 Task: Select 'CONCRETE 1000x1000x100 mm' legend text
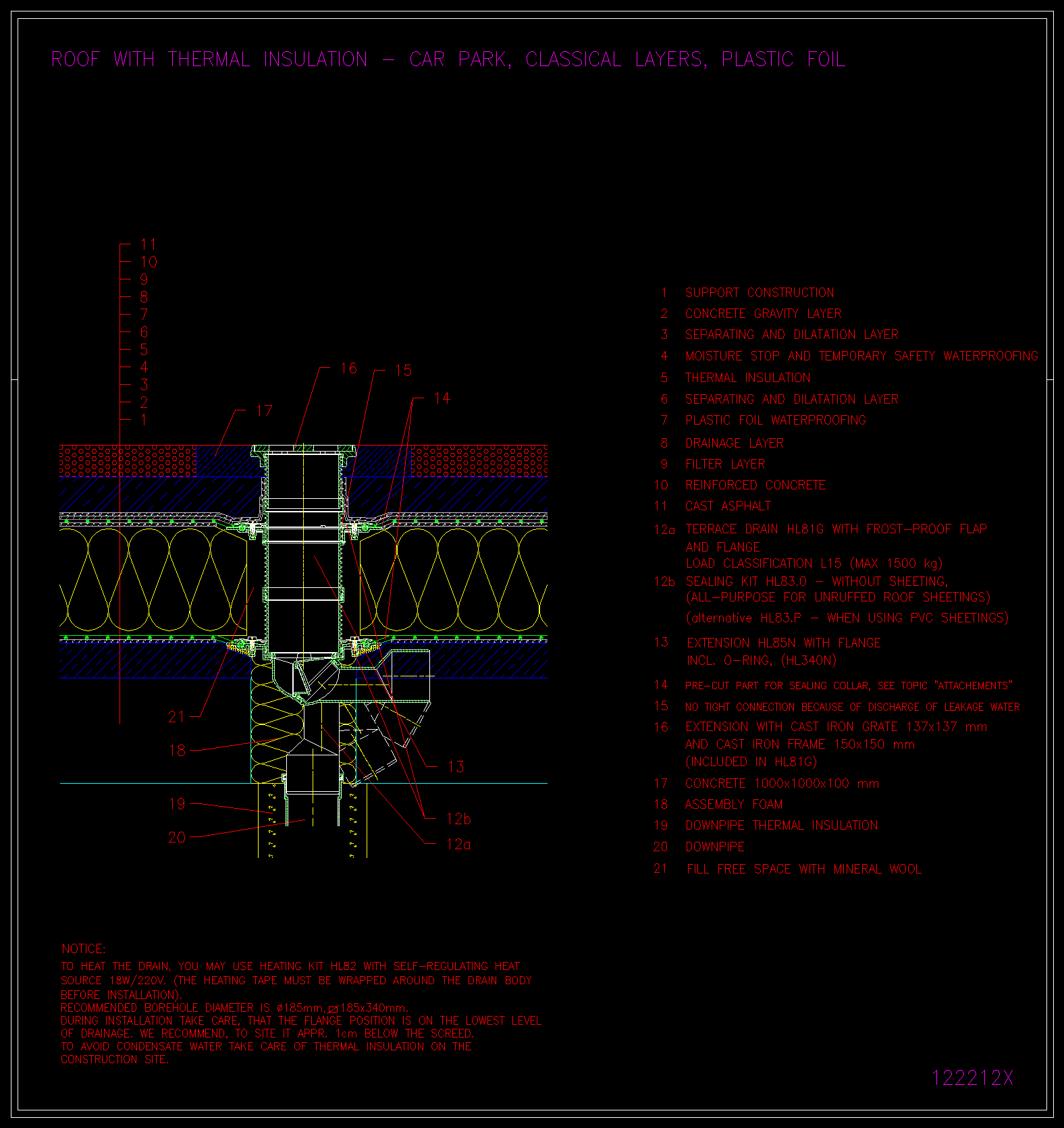click(x=782, y=784)
